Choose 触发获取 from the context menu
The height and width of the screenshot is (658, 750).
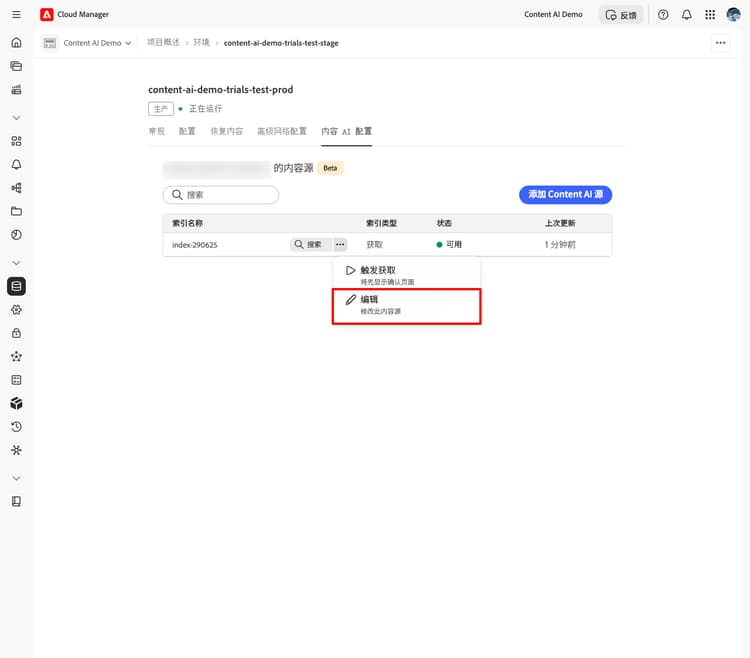pos(407,275)
